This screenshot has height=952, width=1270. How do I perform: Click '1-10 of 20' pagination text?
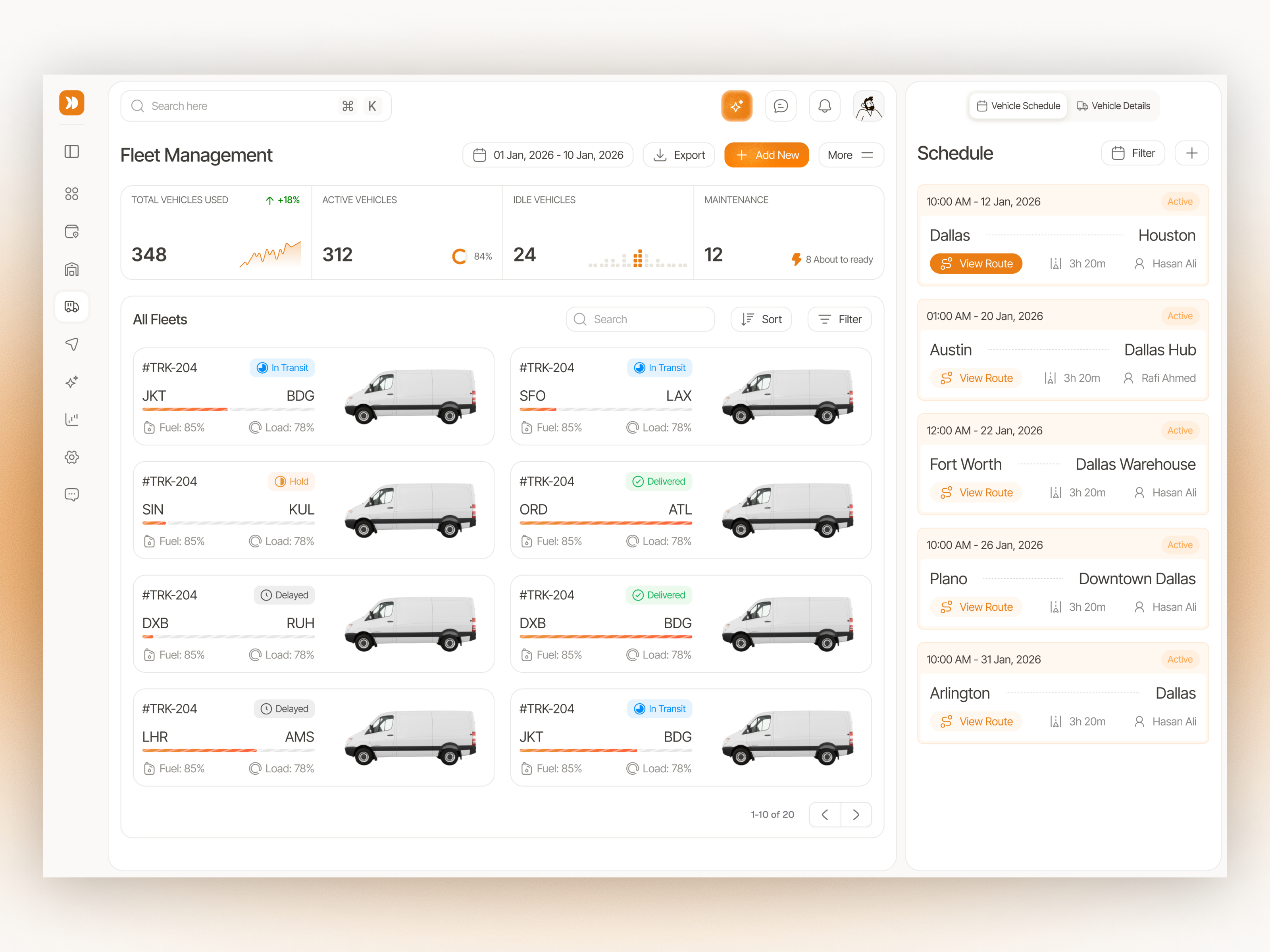point(773,815)
